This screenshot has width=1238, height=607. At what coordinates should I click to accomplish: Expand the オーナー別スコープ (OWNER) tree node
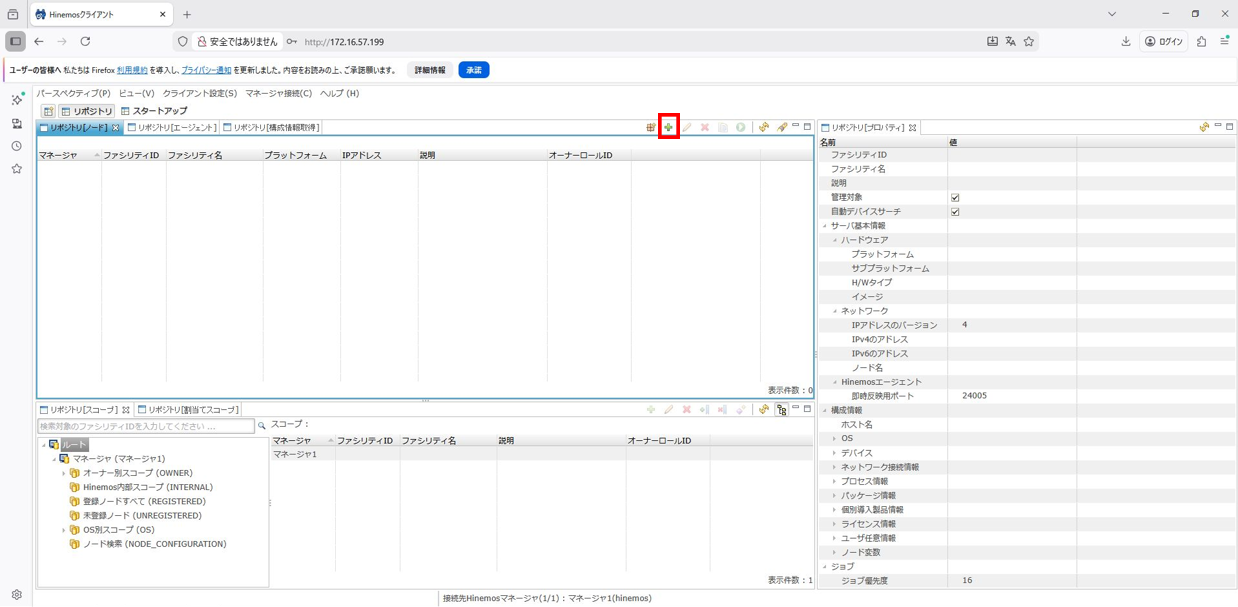[64, 473]
